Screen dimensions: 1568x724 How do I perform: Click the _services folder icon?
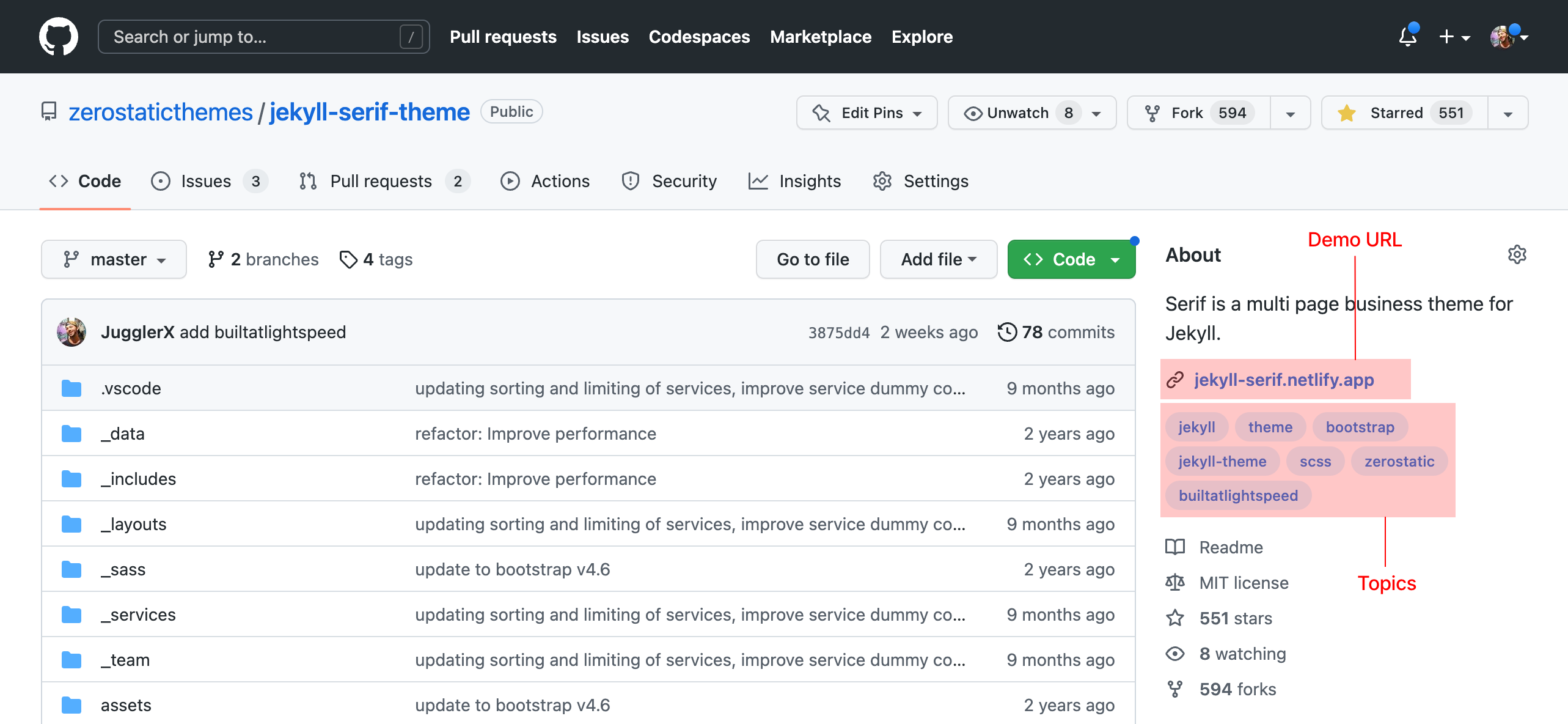(x=71, y=615)
